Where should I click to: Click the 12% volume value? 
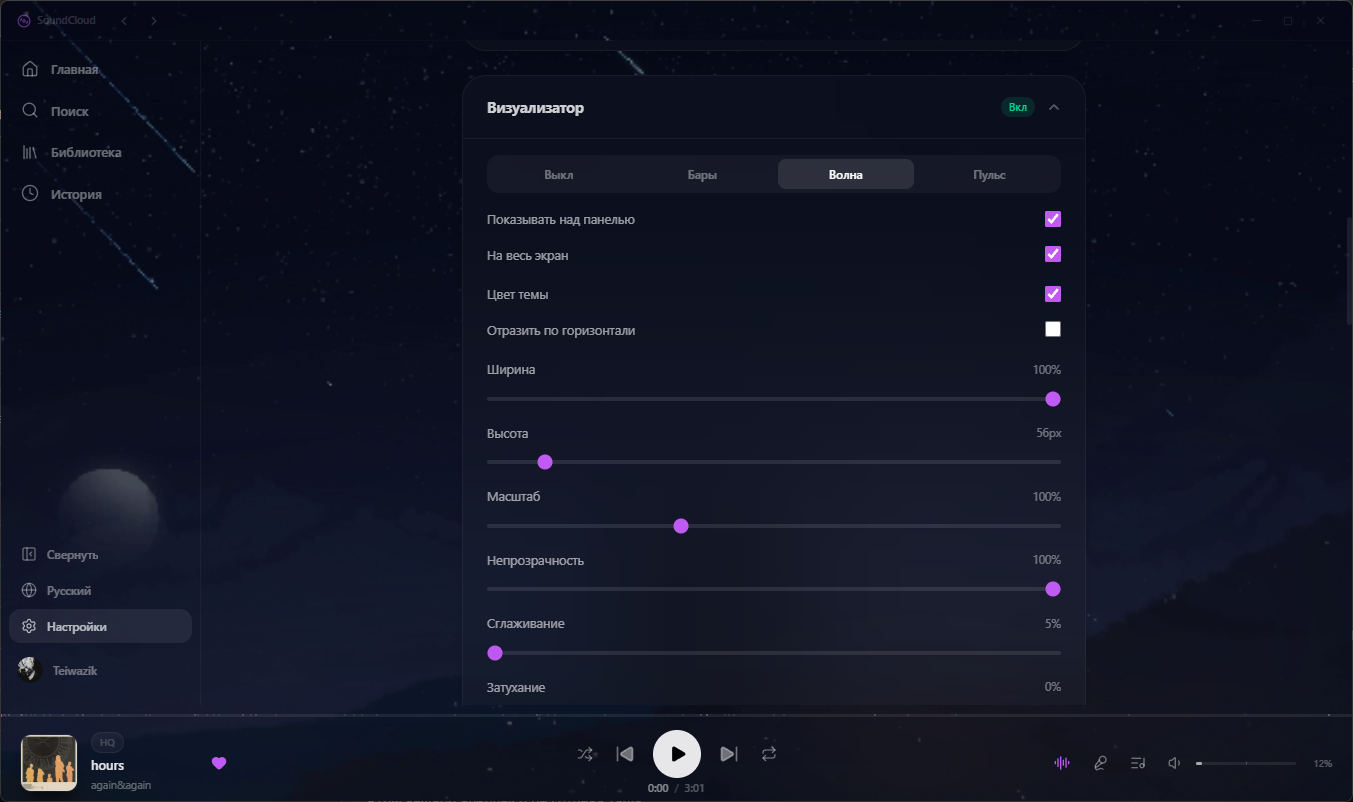(x=1323, y=763)
